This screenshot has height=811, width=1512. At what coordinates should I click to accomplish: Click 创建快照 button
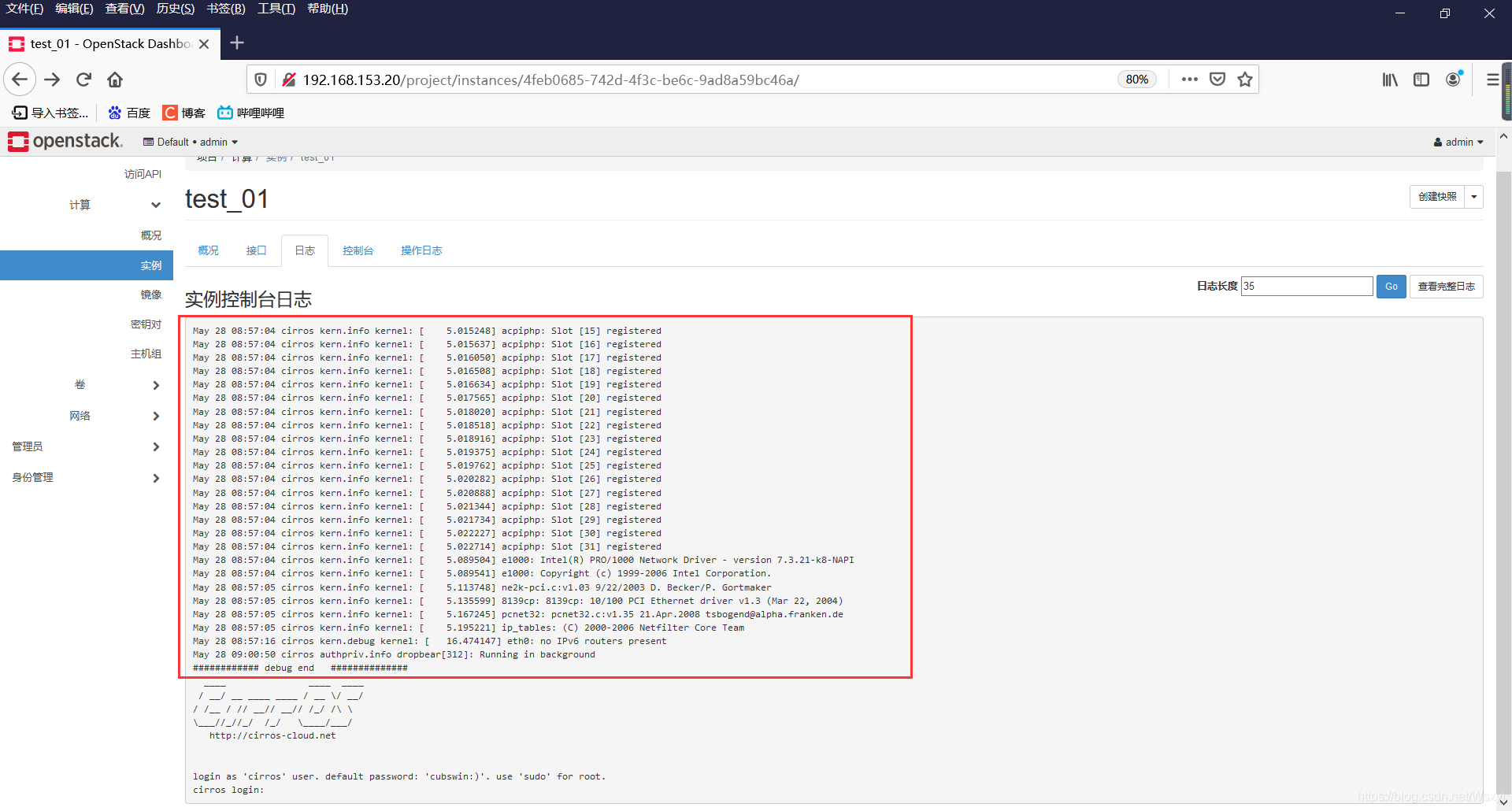[x=1437, y=197]
